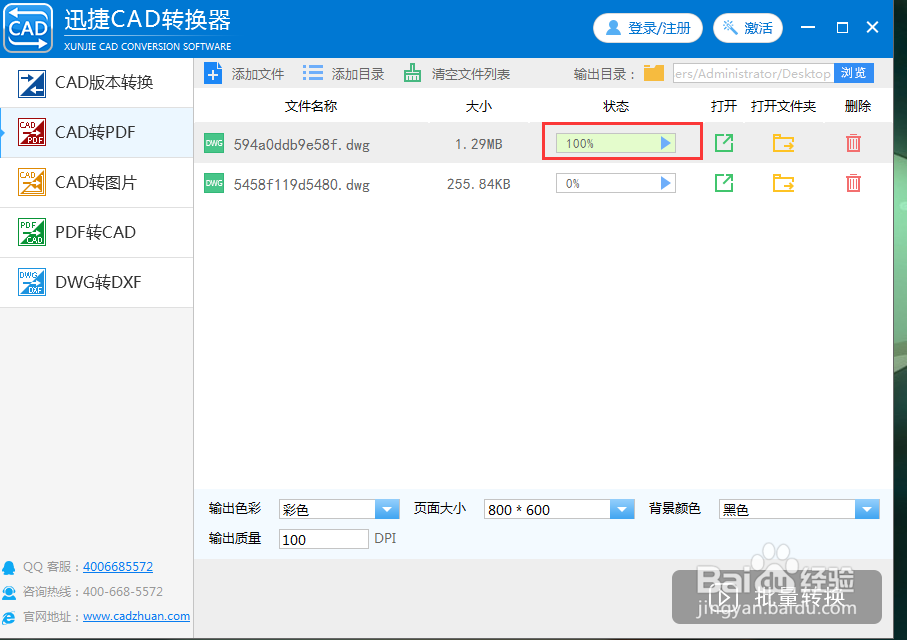Click the DWG icon of 594a0ddb9e58f.dwg
907x640 pixels.
point(214,143)
